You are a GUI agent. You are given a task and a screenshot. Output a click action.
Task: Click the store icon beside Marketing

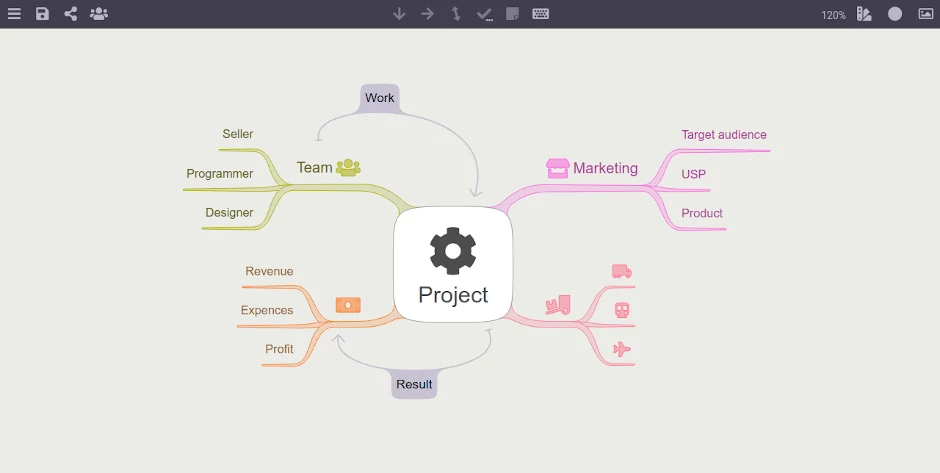pyautogui.click(x=558, y=168)
